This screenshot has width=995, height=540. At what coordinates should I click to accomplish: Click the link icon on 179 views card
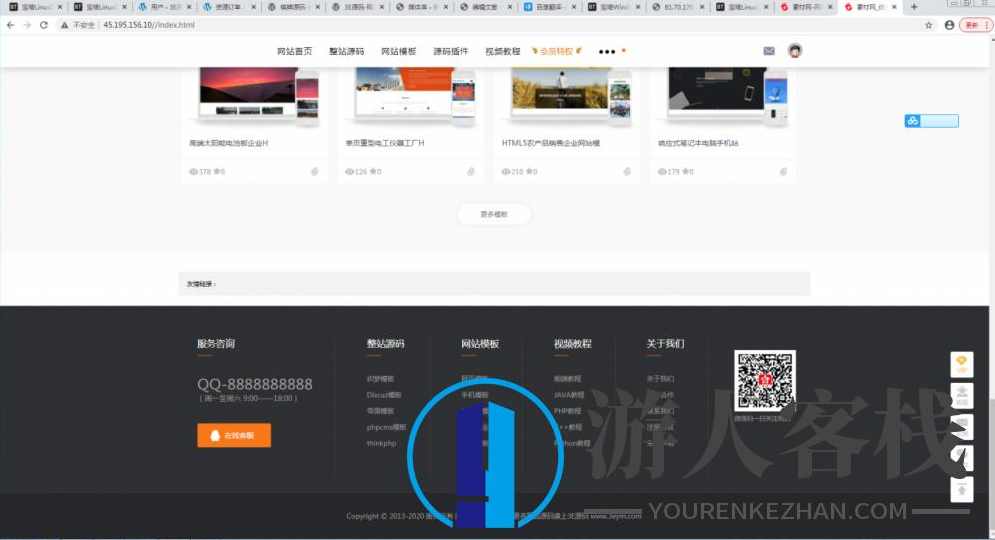point(783,171)
